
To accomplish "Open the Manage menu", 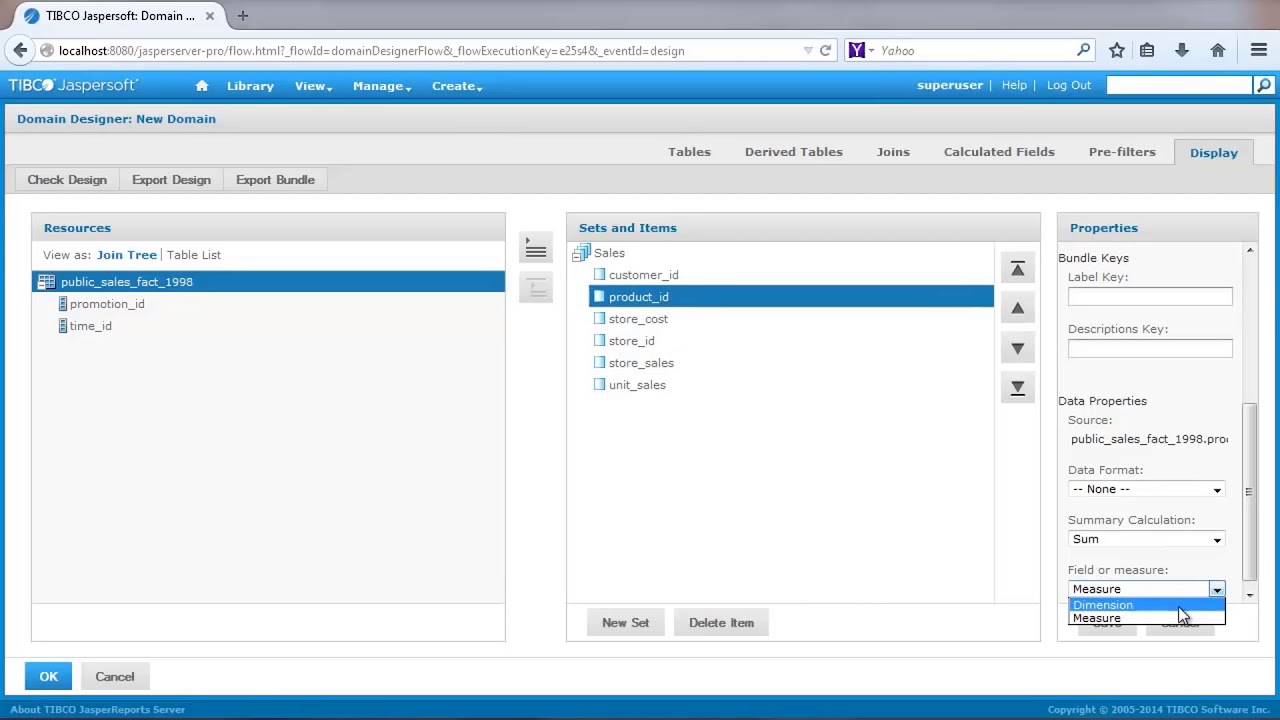I will tap(381, 86).
